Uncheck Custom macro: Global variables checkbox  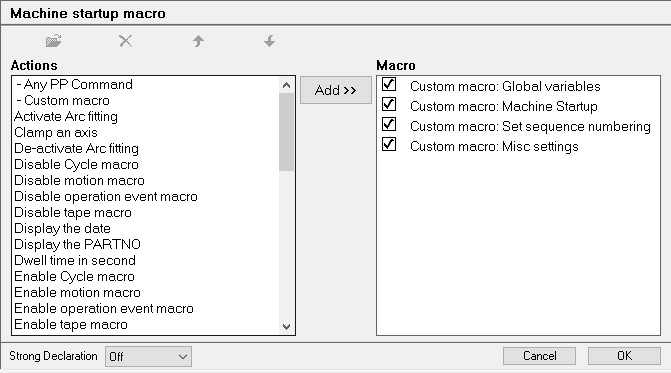[x=389, y=85]
